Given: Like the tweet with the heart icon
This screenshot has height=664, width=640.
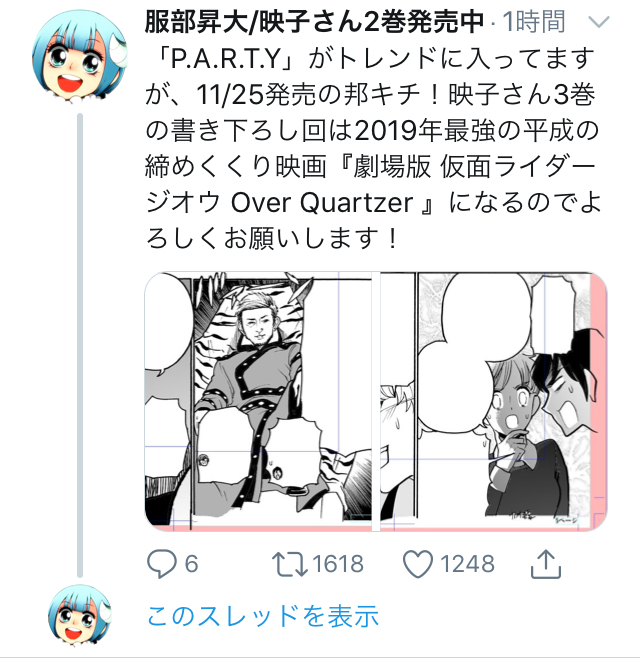Looking at the screenshot, I should click(418, 564).
